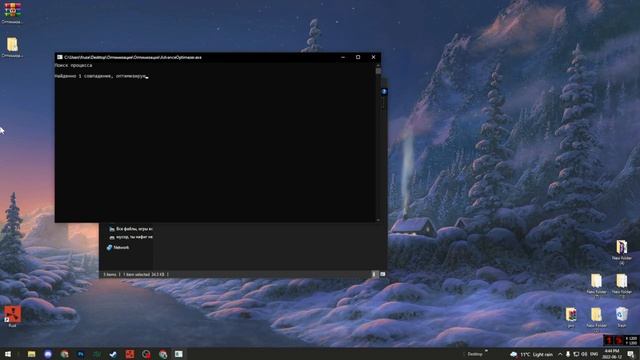This screenshot has width=640, height=360.
Task: Show hidden system tray icons chevron
Action: pyautogui.click(x=560, y=354)
